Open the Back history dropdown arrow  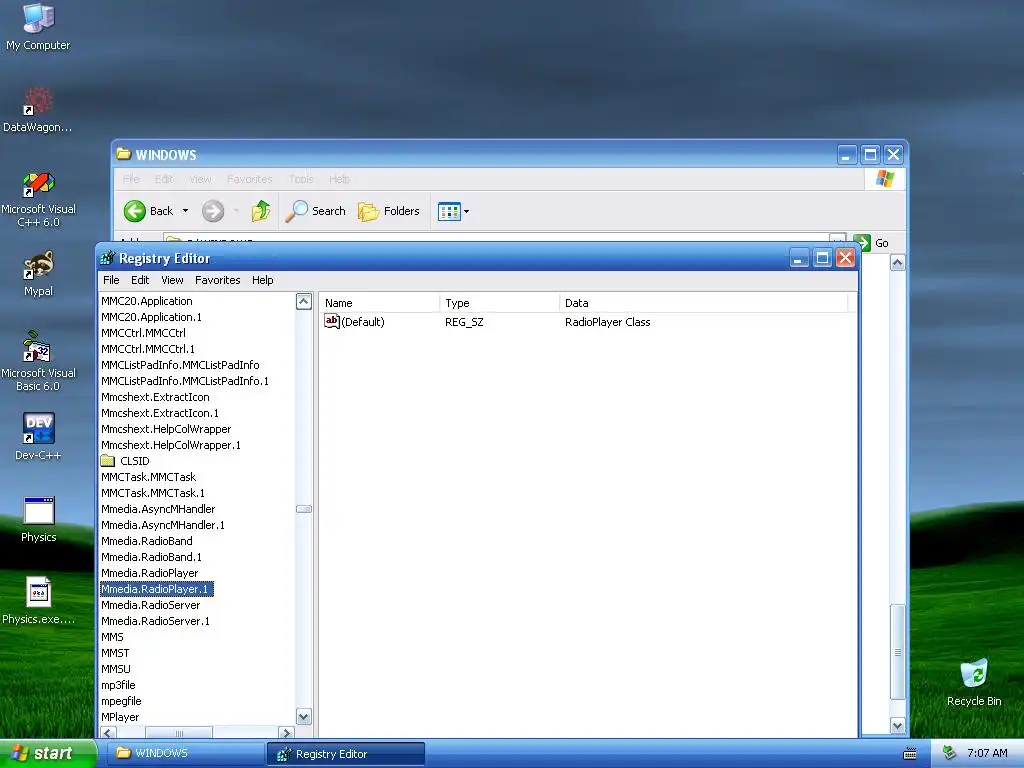click(185, 211)
